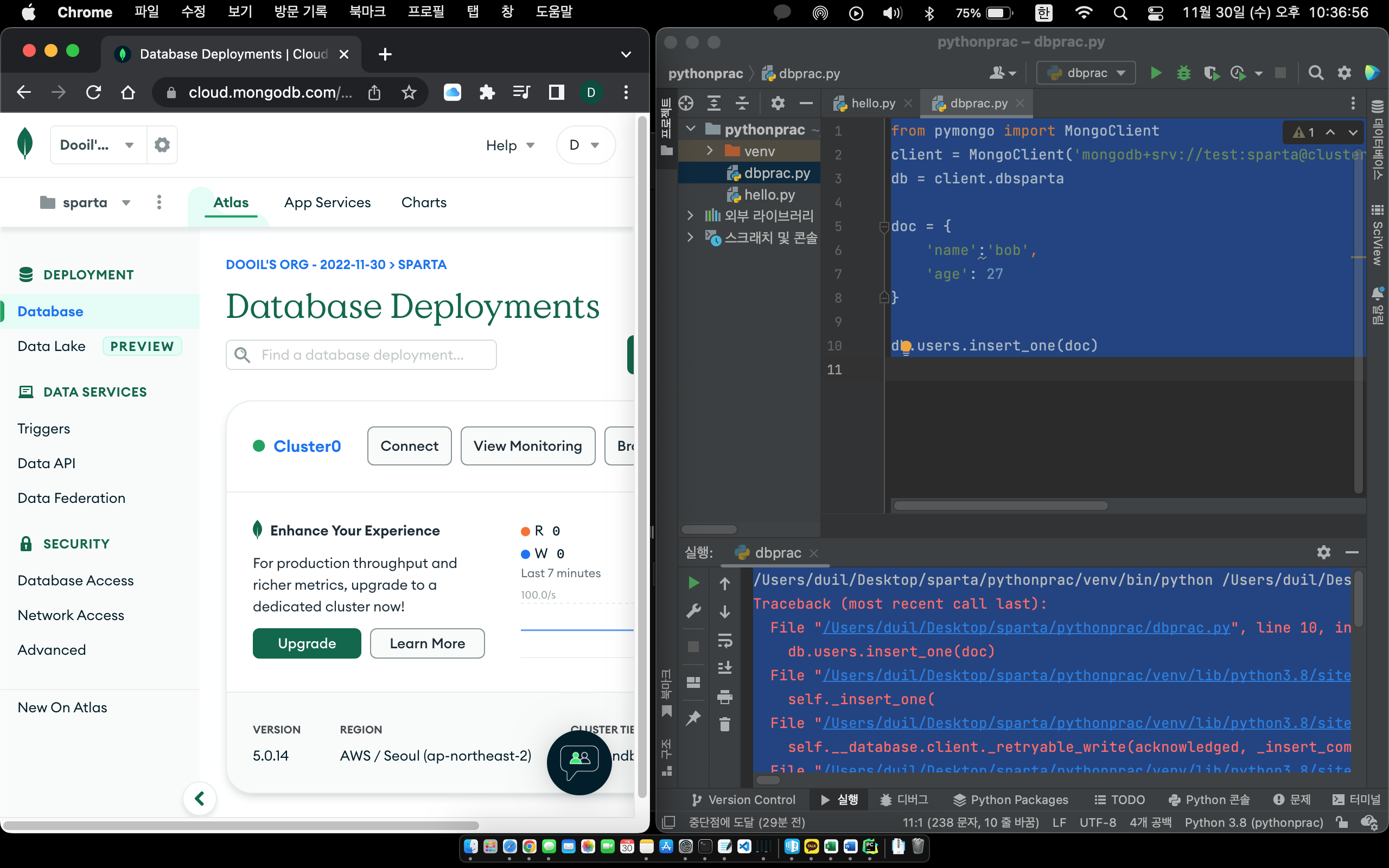Open the Charts tab in Atlas
Screen dimensions: 1389x868
coord(424,202)
